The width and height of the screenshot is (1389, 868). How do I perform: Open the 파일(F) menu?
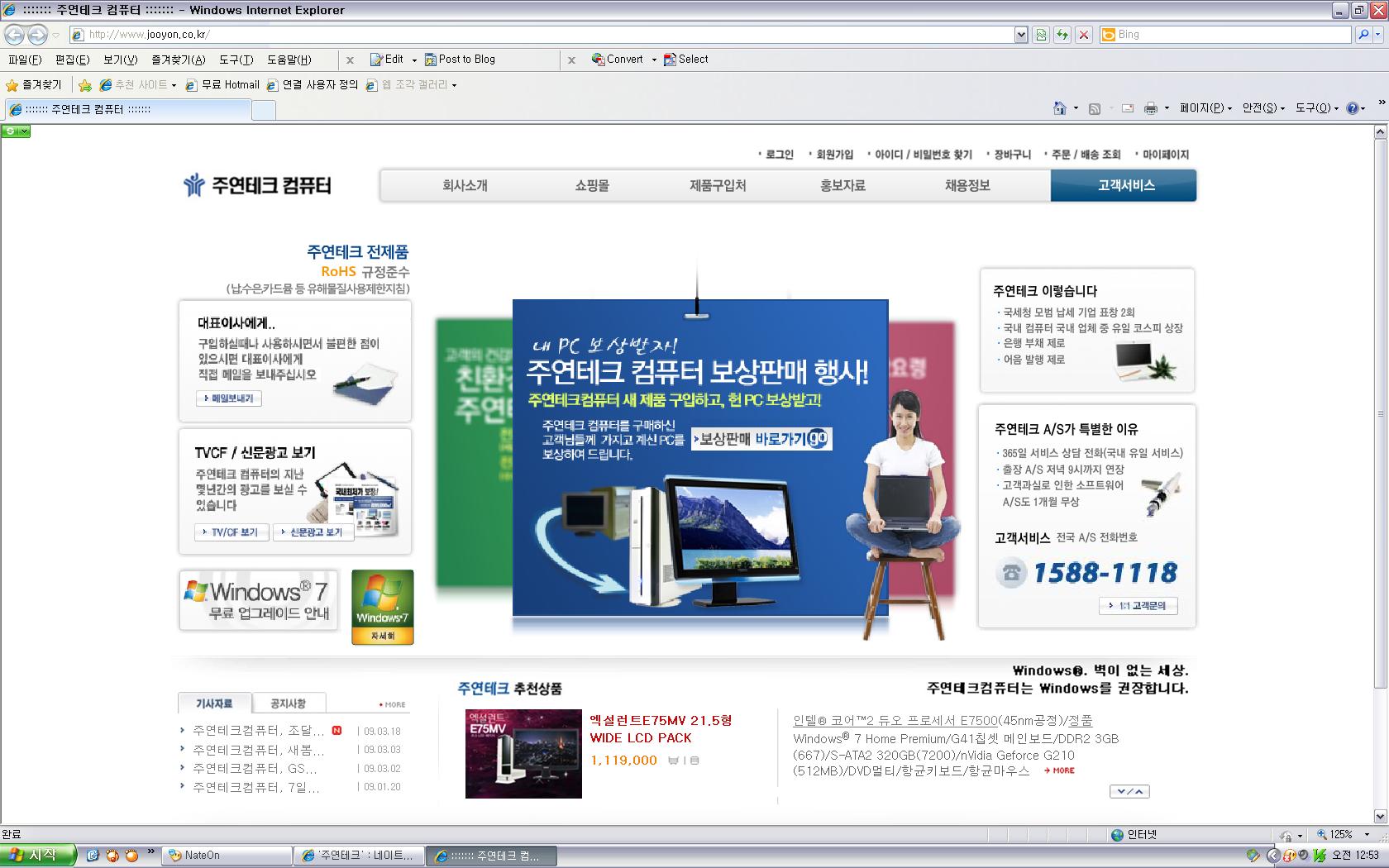(x=25, y=60)
